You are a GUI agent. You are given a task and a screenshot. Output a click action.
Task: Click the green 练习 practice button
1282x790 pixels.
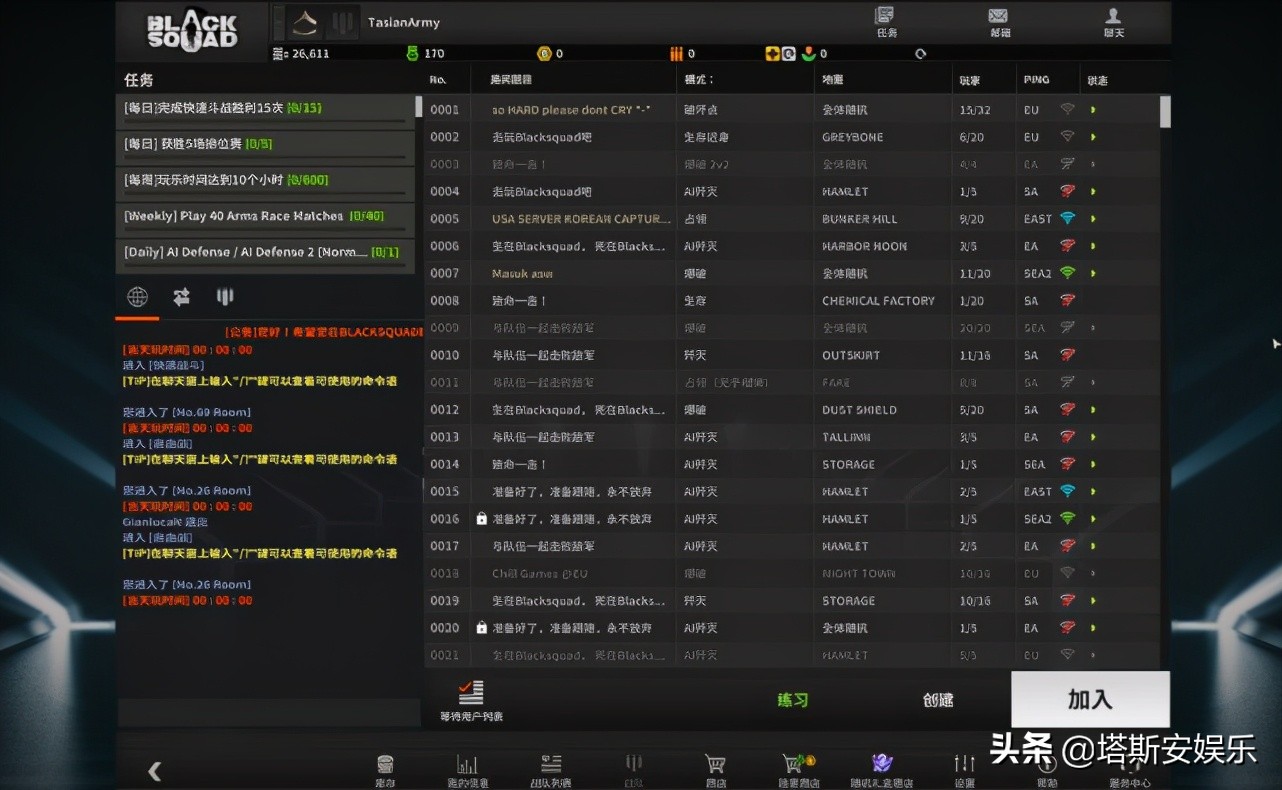click(792, 700)
